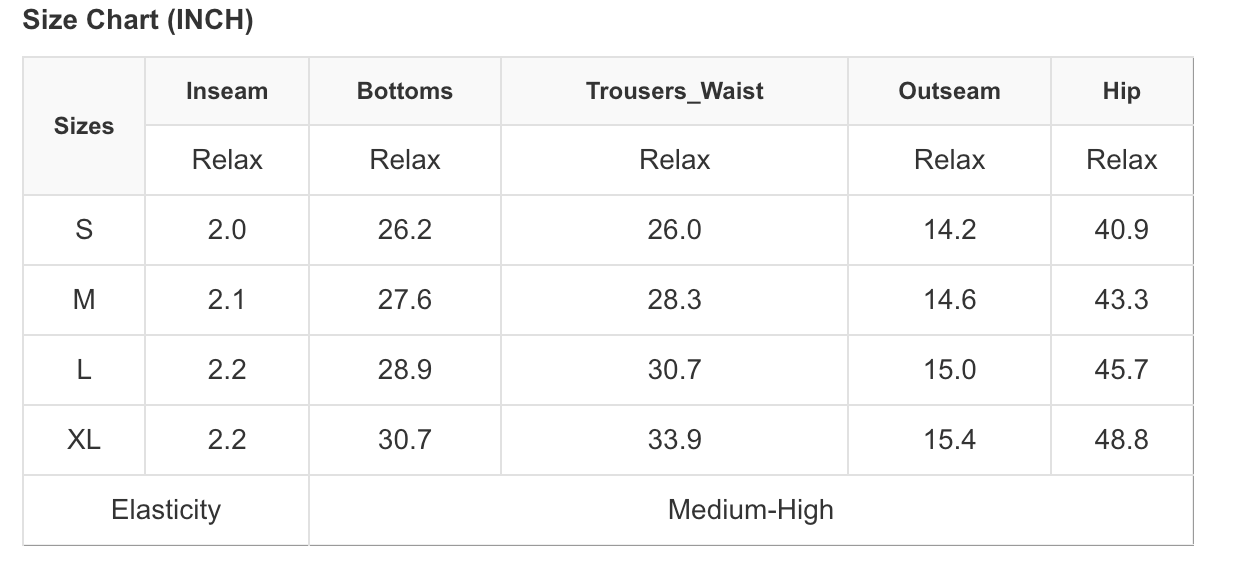This screenshot has width=1248, height=580.
Task: Click the Bottoms column header
Action: tap(405, 91)
